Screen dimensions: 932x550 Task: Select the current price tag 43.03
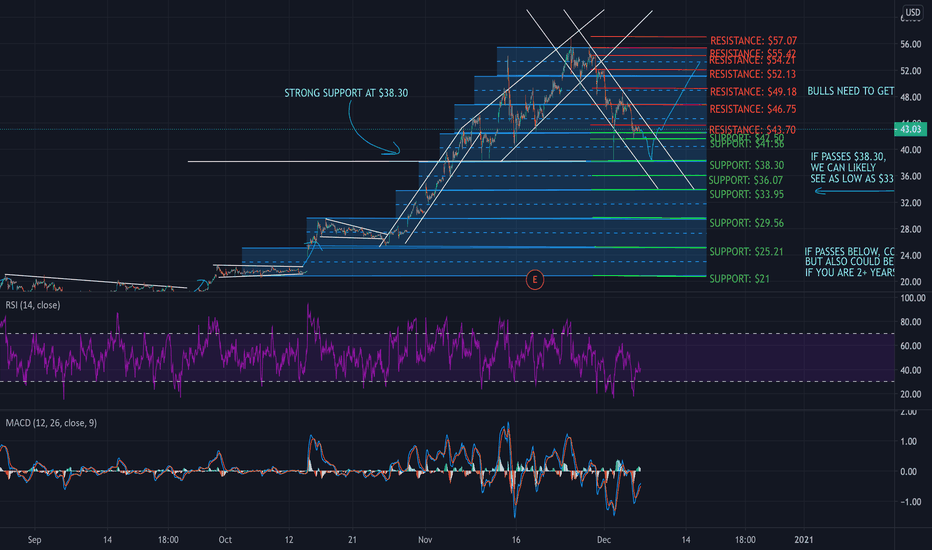tap(910, 129)
